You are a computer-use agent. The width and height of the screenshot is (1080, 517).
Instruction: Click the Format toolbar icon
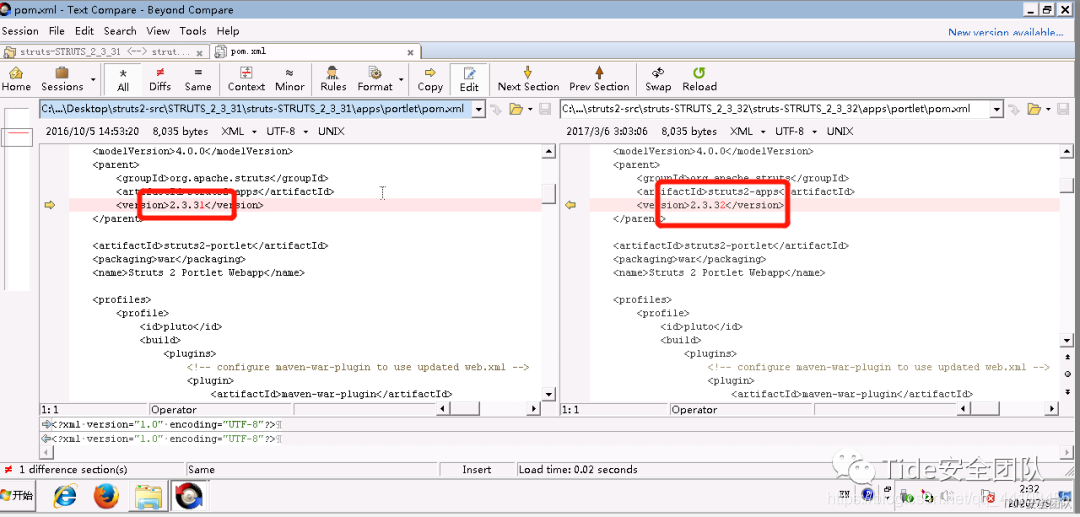[375, 79]
